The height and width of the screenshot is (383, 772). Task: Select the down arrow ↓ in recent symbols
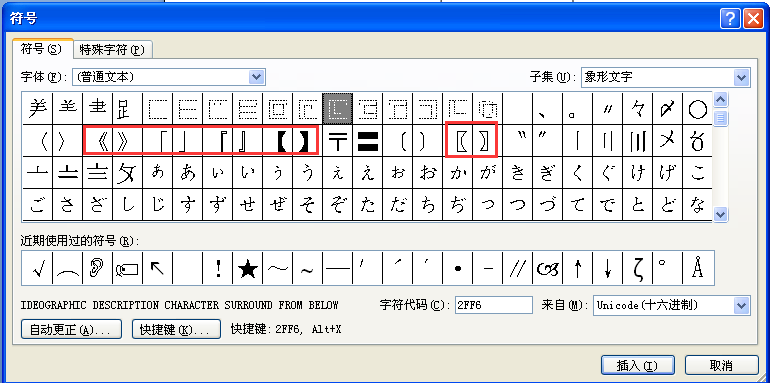[x=608, y=268]
